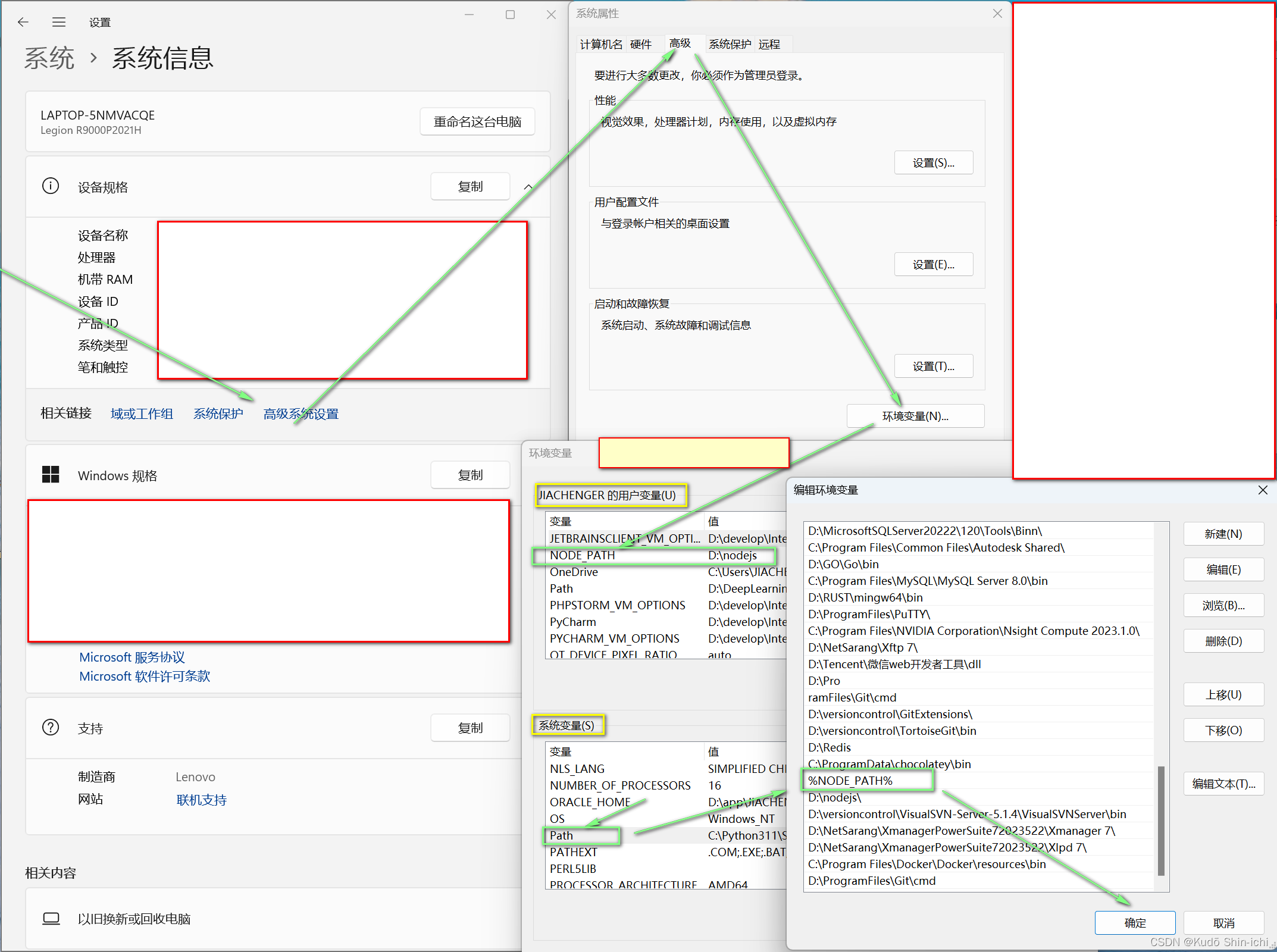Screen dimensions: 1277x952
Task: Click 变量 column header in system variables
Action: [624, 751]
